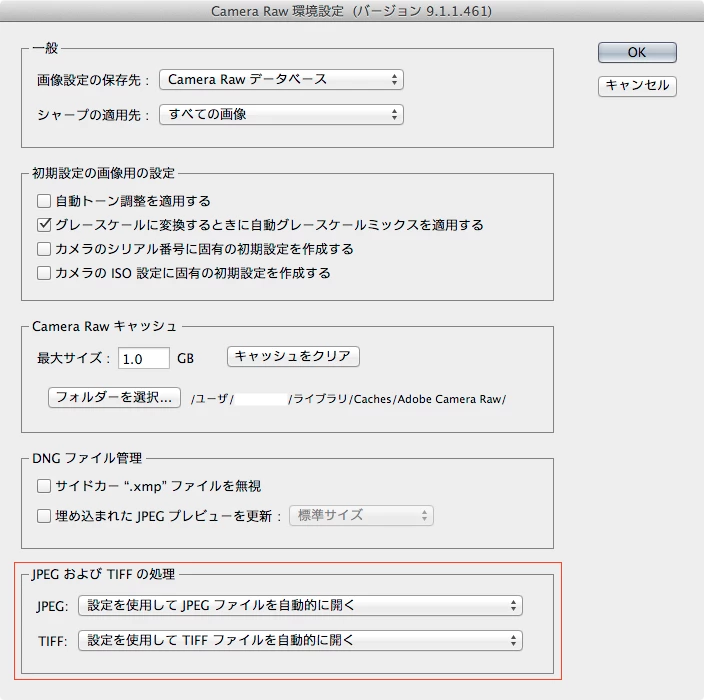
Task: Click the フォルダーを選択... button
Action: (x=114, y=397)
